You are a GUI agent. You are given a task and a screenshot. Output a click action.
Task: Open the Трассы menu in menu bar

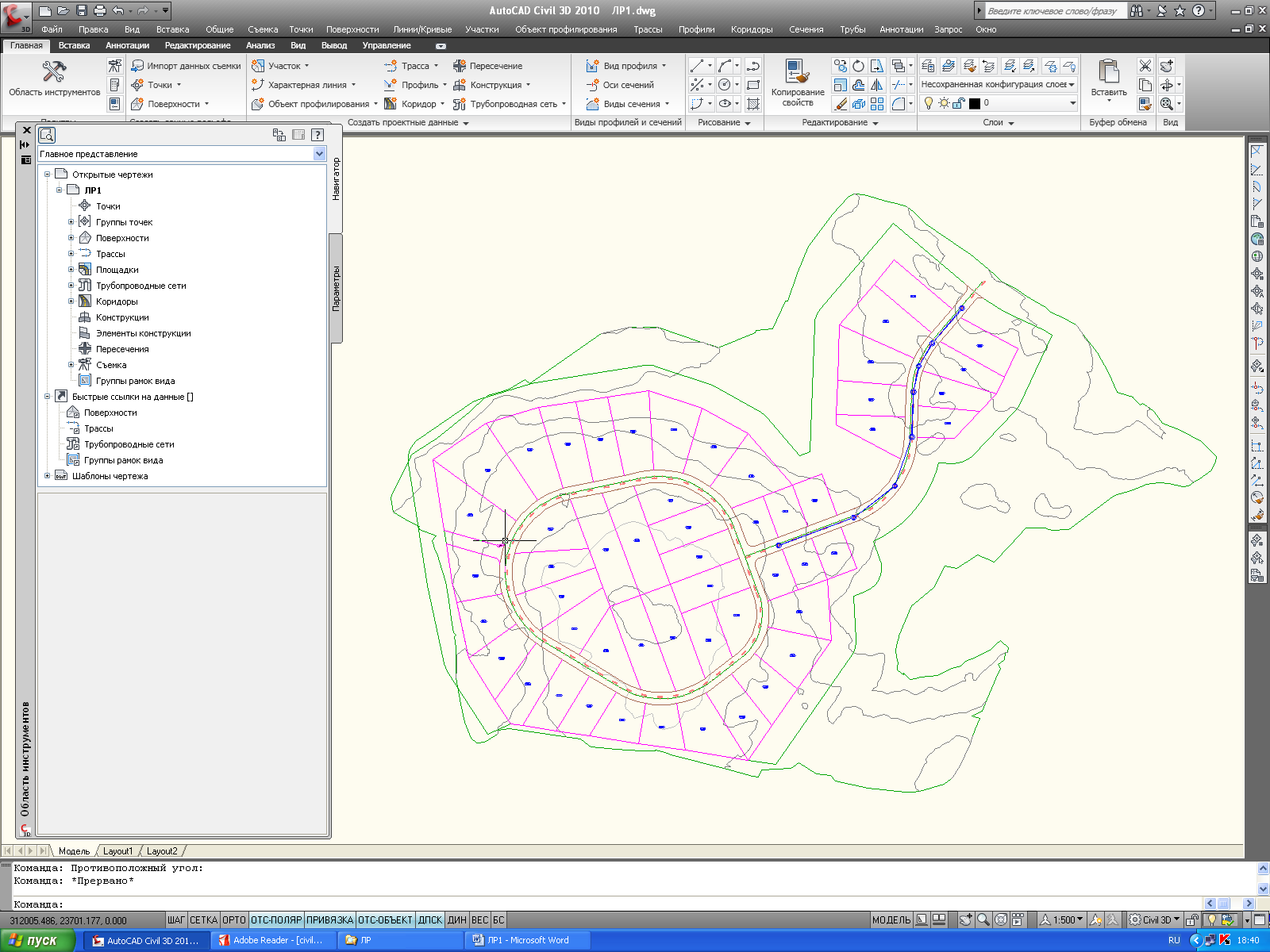coord(648,29)
